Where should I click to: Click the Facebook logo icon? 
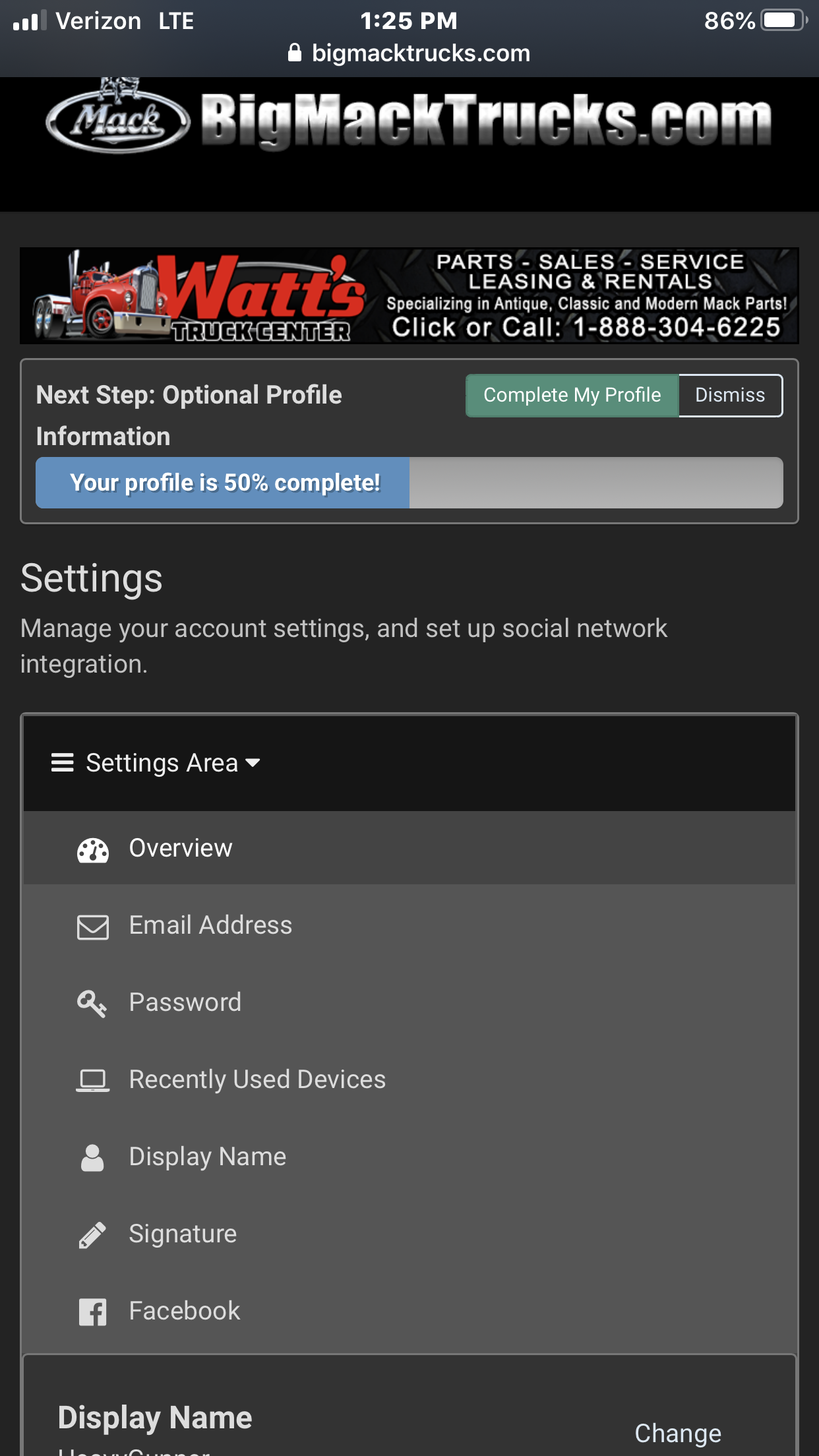(92, 1312)
